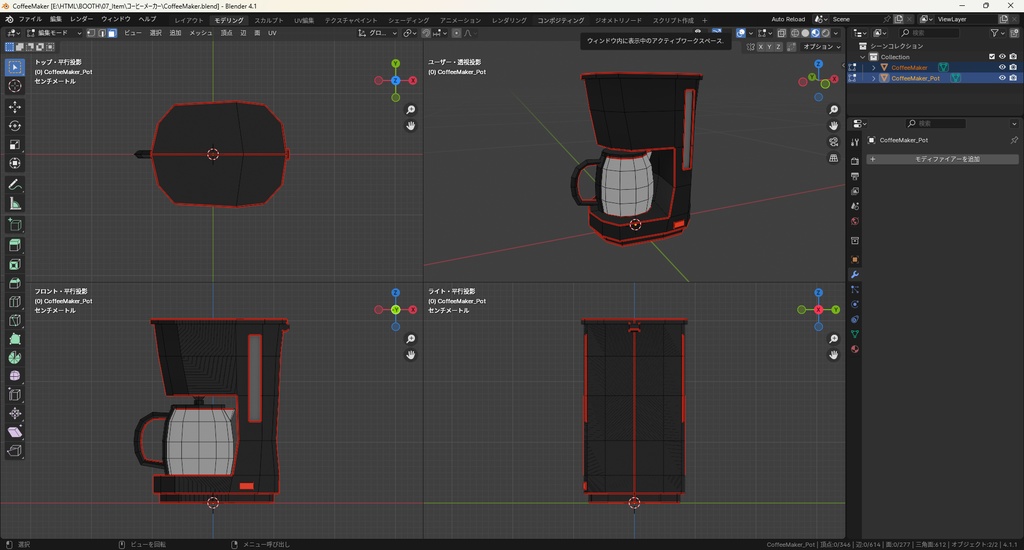Select the Cursor tool in the left toolbar
The height and width of the screenshot is (550, 1024).
[x=15, y=86]
